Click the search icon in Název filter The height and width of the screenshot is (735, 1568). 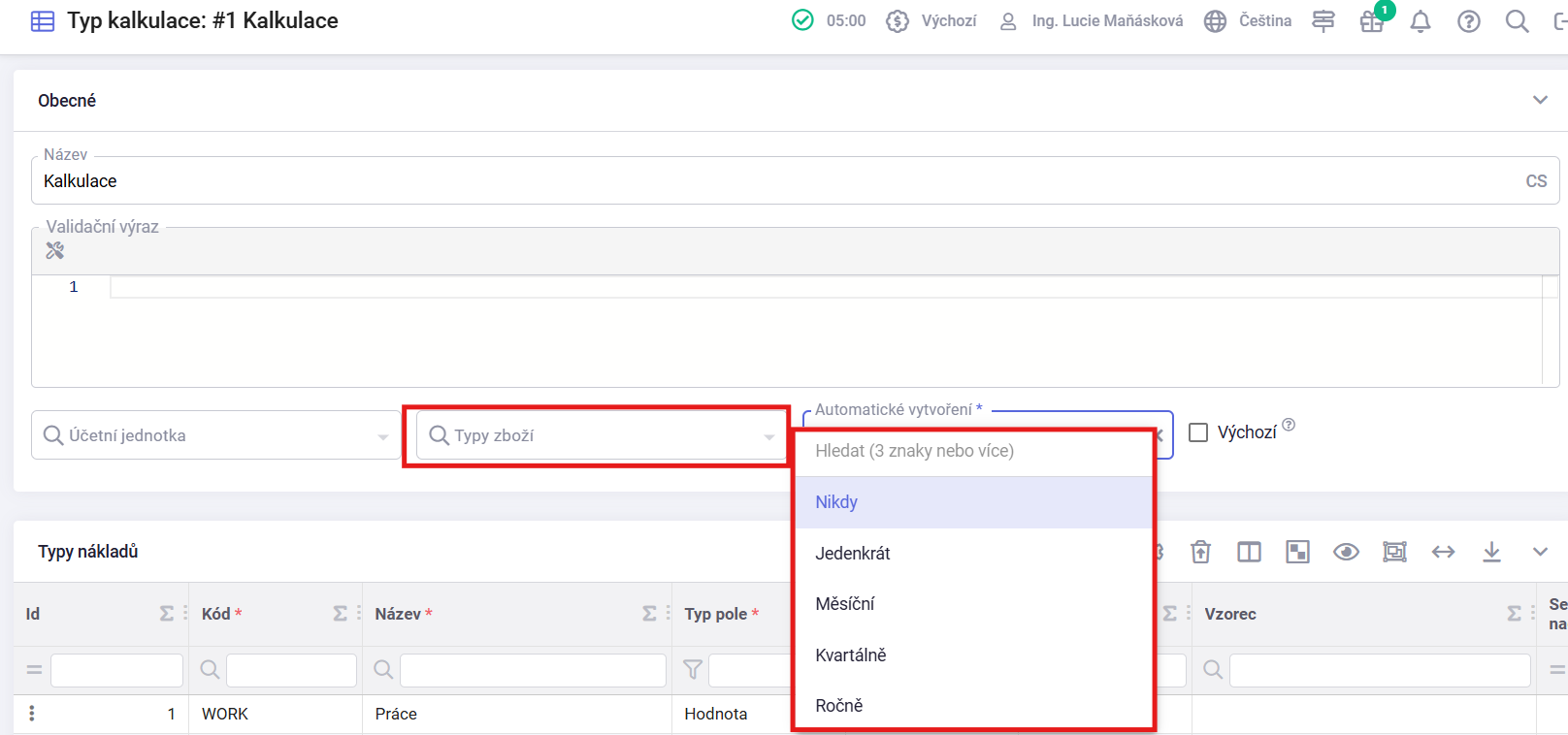[383, 670]
